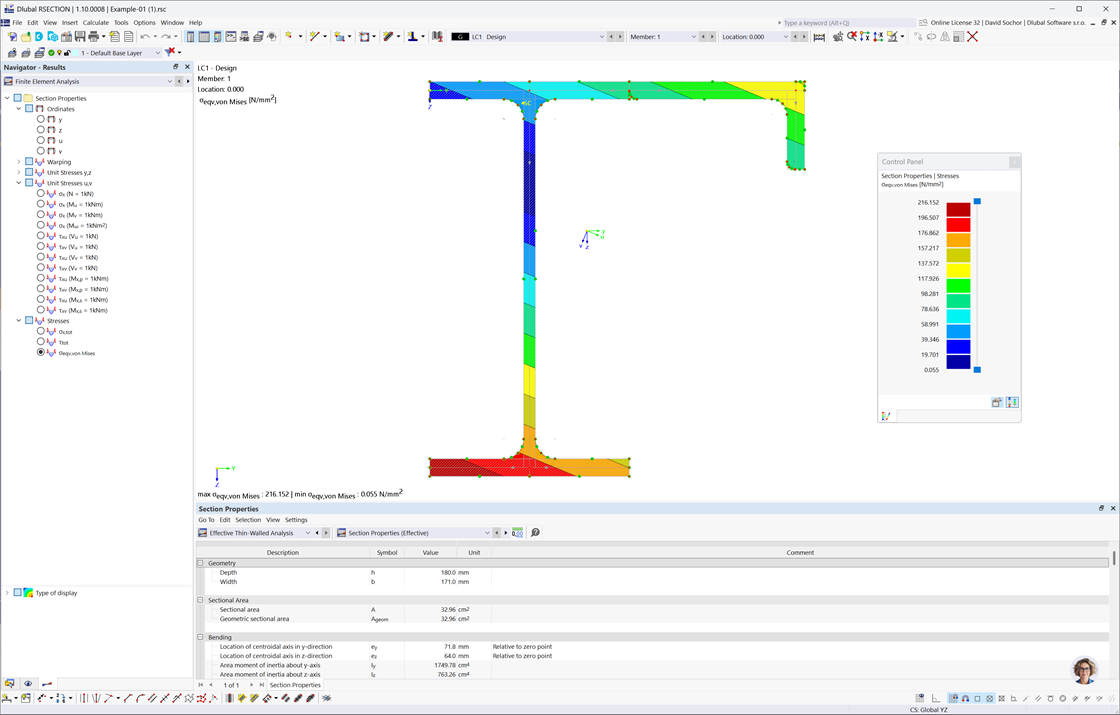Screen dimensions: 1120x715
Task: Open the Copy/Edit icon near layer selector
Action: (x=39, y=51)
